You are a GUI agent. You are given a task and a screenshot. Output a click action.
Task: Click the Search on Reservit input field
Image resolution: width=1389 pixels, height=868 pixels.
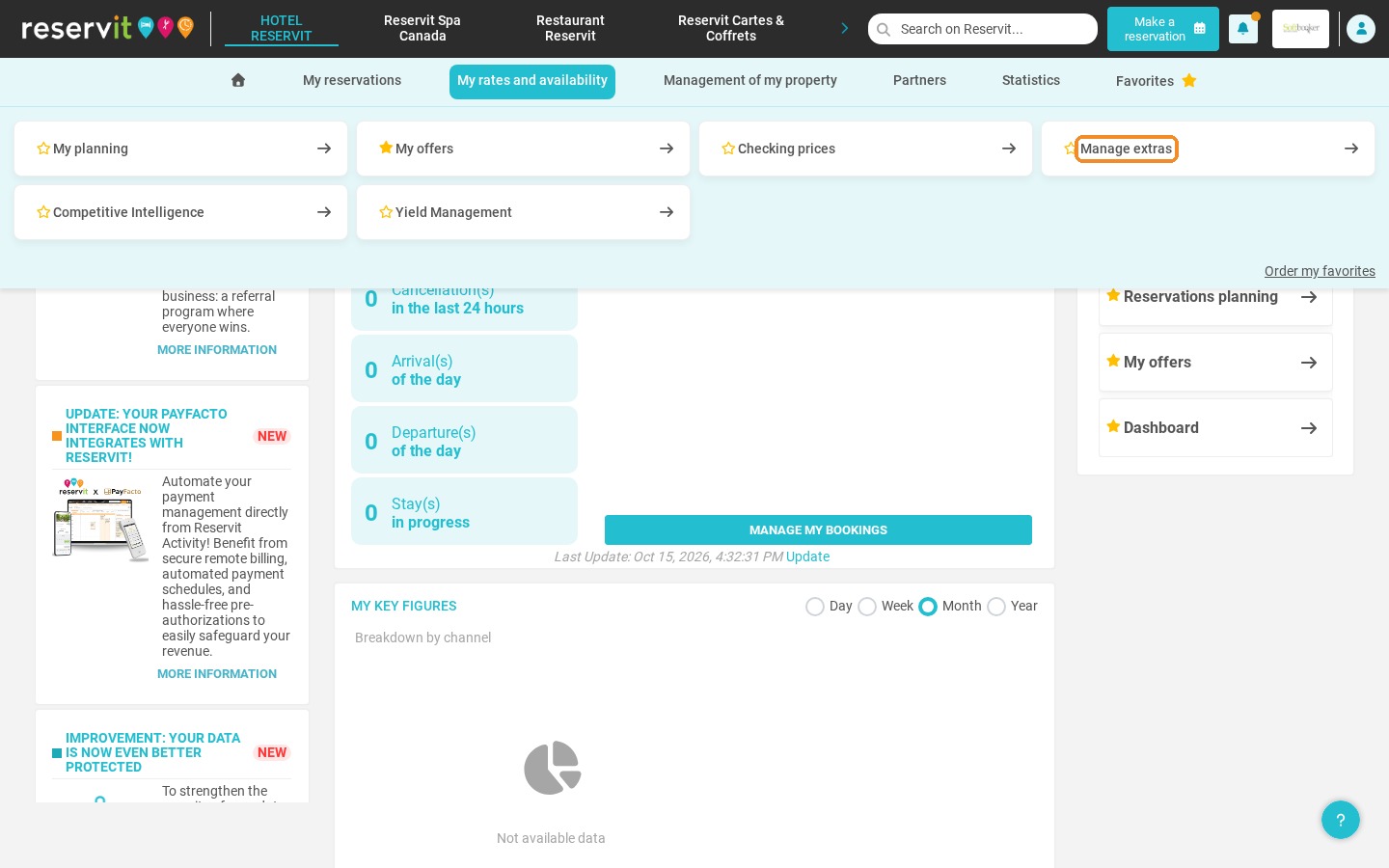click(x=983, y=29)
